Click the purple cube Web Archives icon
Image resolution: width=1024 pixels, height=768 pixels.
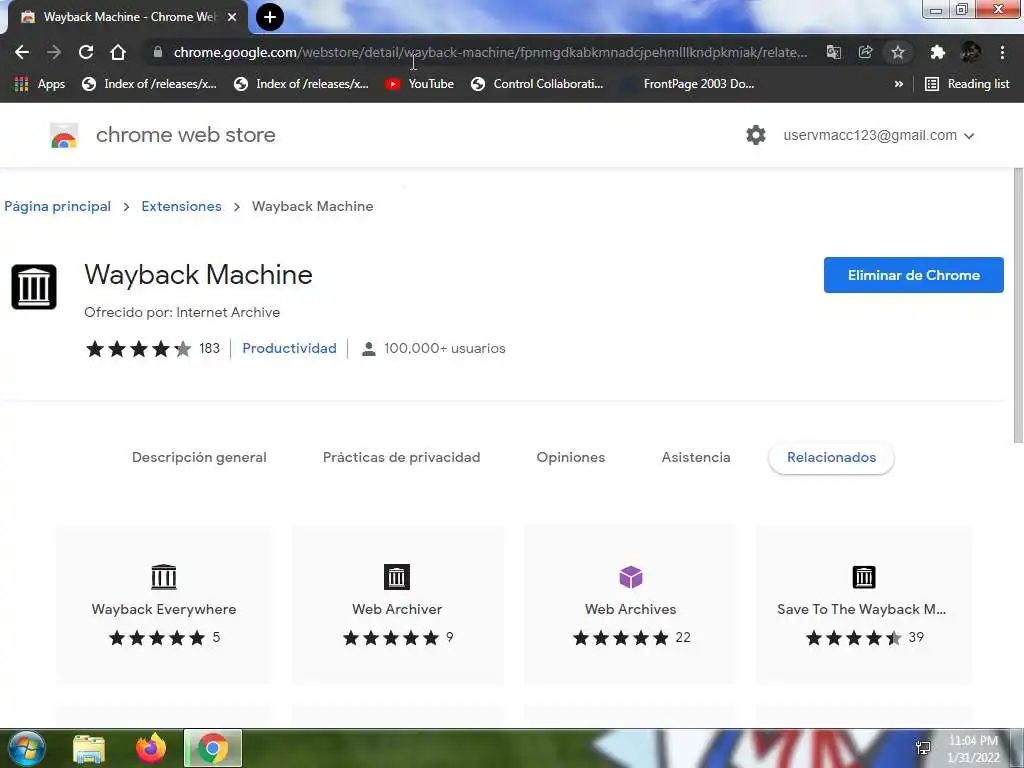click(631, 577)
